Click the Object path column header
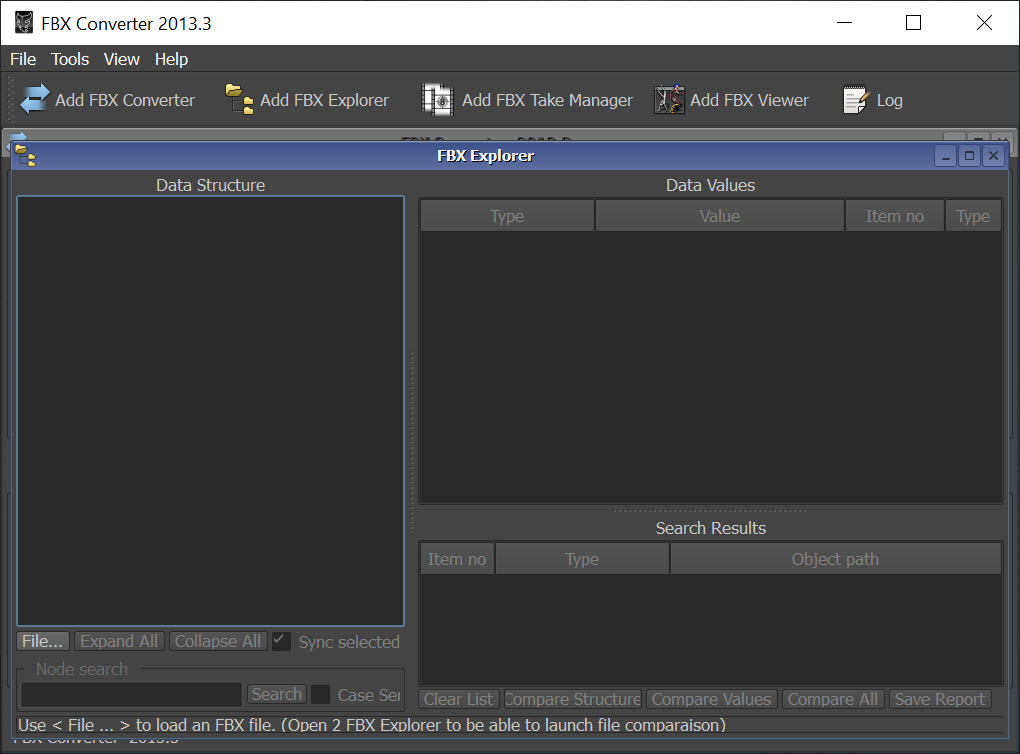This screenshot has width=1020, height=754. 835,559
